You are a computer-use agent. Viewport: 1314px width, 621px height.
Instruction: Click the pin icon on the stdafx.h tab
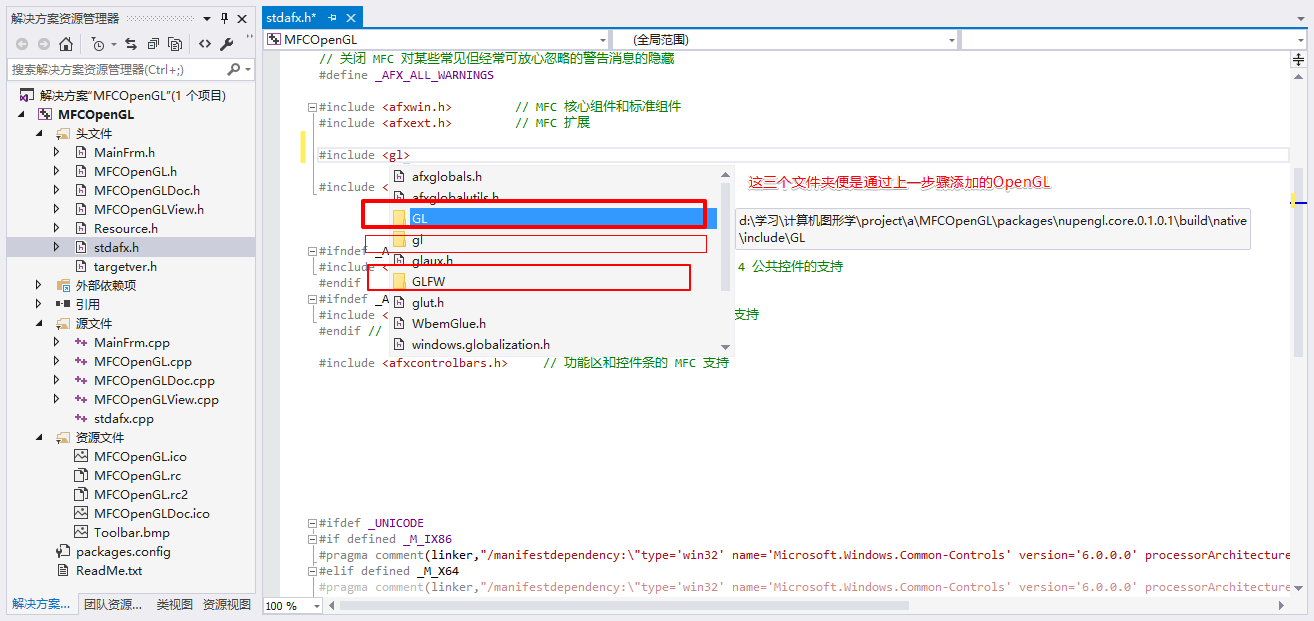(x=334, y=17)
